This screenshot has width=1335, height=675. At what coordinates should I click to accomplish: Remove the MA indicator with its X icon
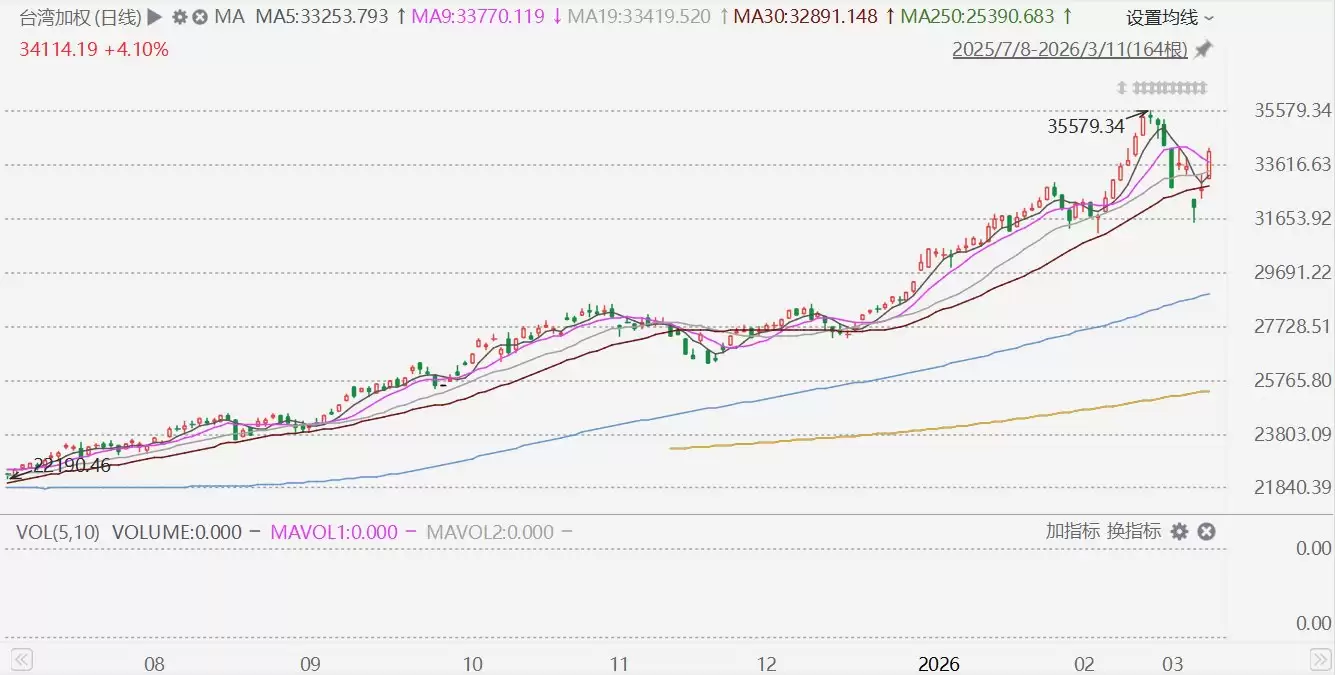click(x=200, y=17)
